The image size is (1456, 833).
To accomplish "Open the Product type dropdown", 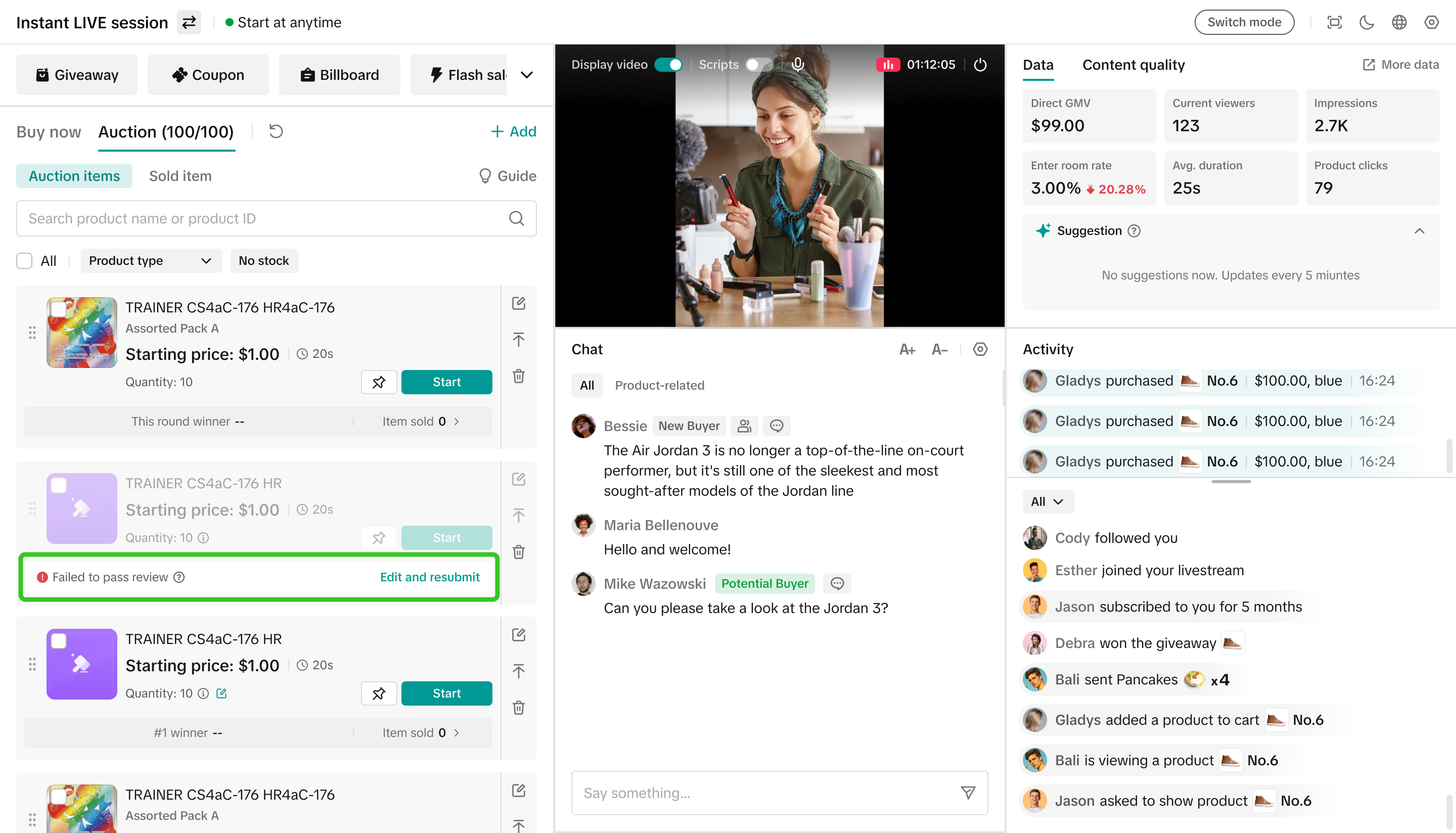I will (151, 260).
